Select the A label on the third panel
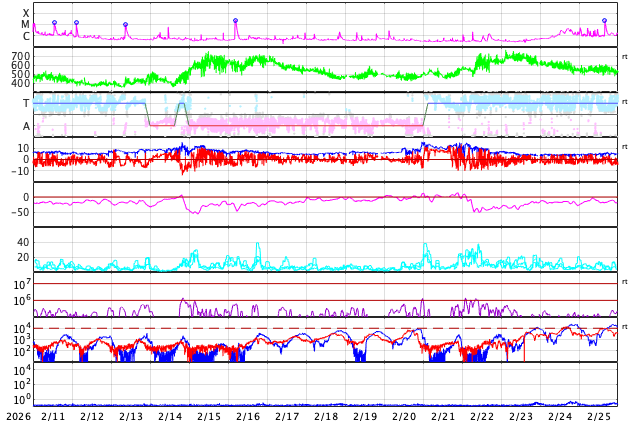This screenshot has height=424, width=634. click(x=26, y=126)
